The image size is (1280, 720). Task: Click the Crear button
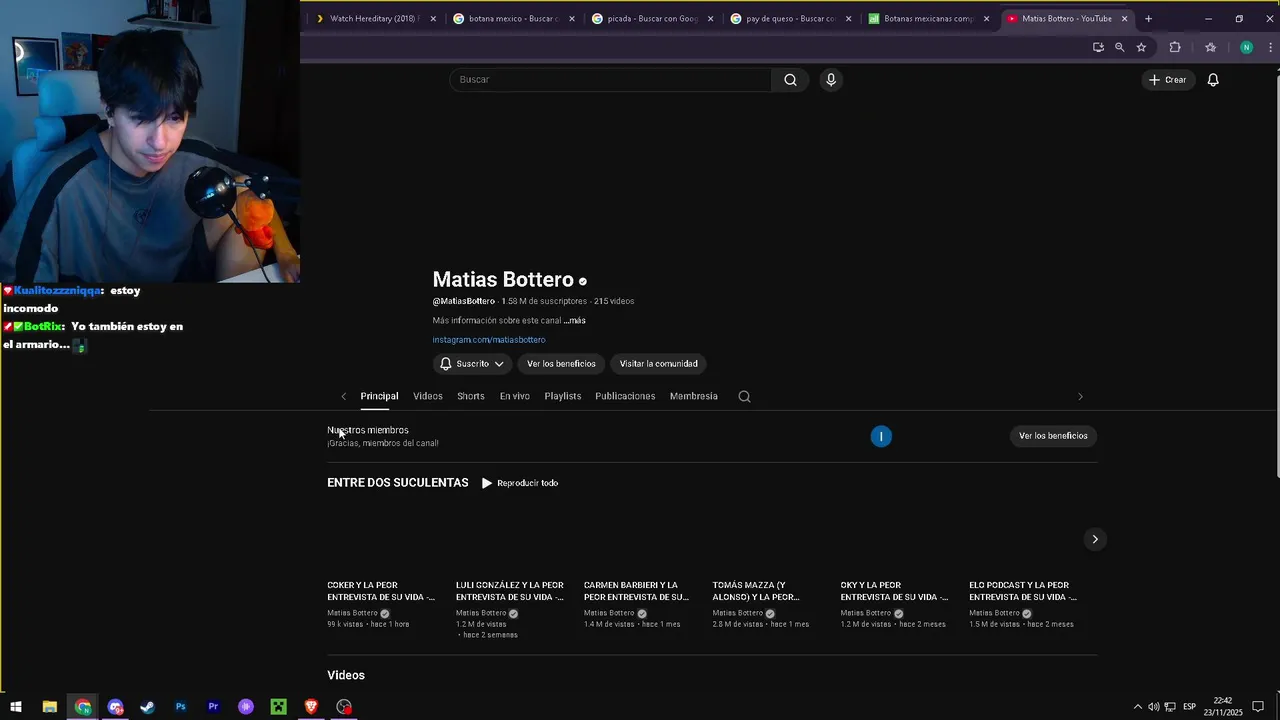(x=1167, y=80)
